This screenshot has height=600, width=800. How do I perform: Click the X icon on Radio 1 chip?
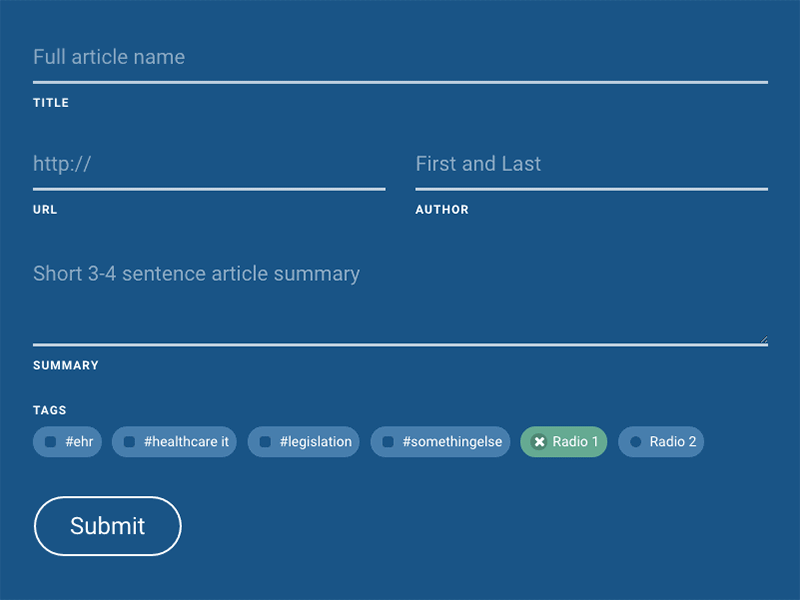[x=539, y=442]
